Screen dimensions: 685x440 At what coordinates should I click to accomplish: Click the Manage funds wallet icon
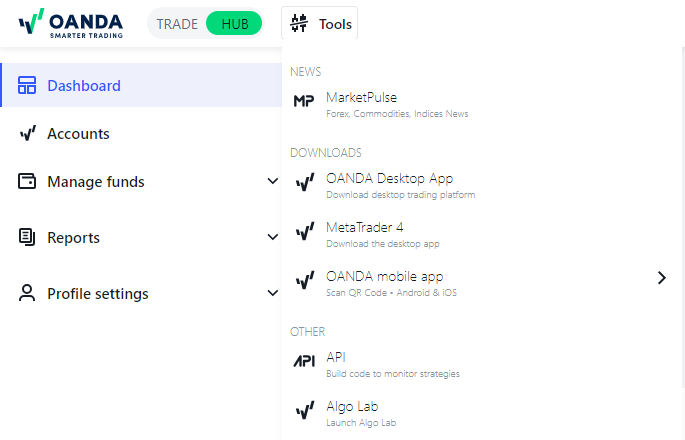coord(27,181)
